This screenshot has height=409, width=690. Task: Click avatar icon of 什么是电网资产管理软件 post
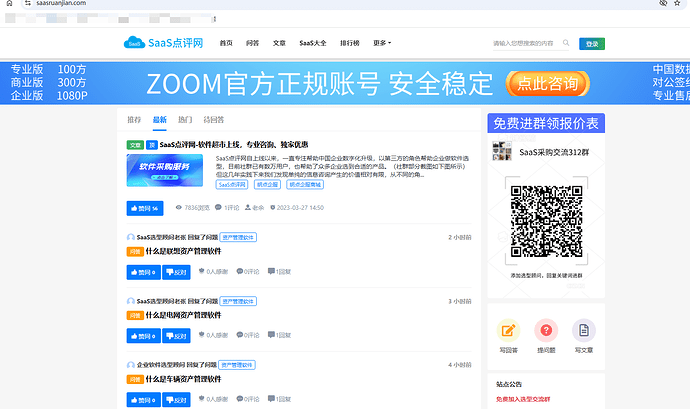[x=131, y=301]
